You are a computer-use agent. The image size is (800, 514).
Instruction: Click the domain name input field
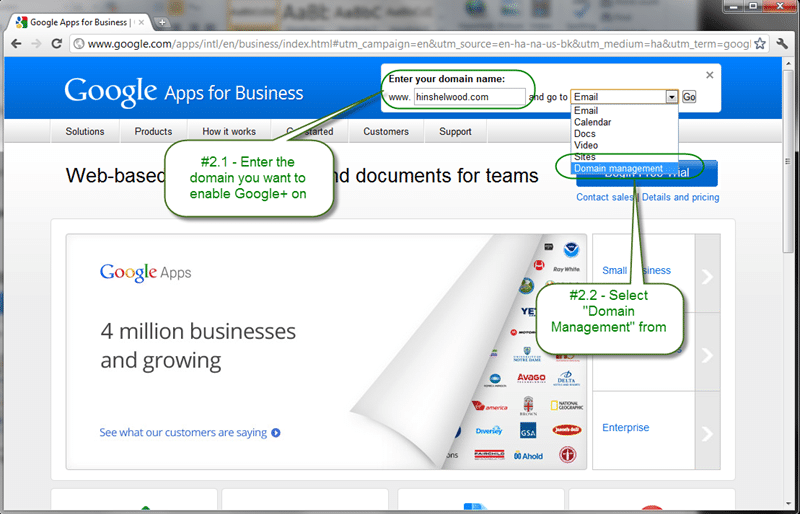[469, 97]
